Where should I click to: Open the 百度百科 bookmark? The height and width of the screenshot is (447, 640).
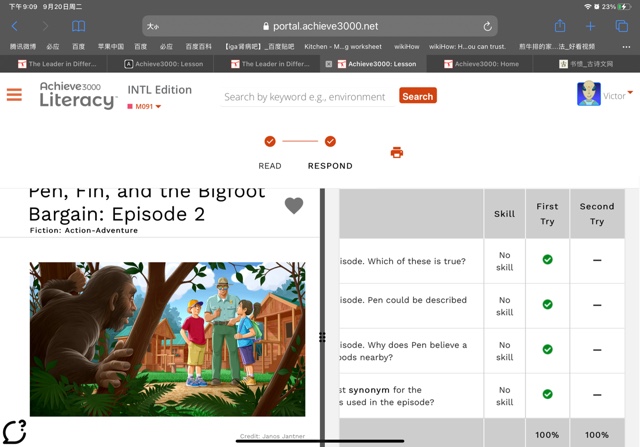click(x=199, y=47)
